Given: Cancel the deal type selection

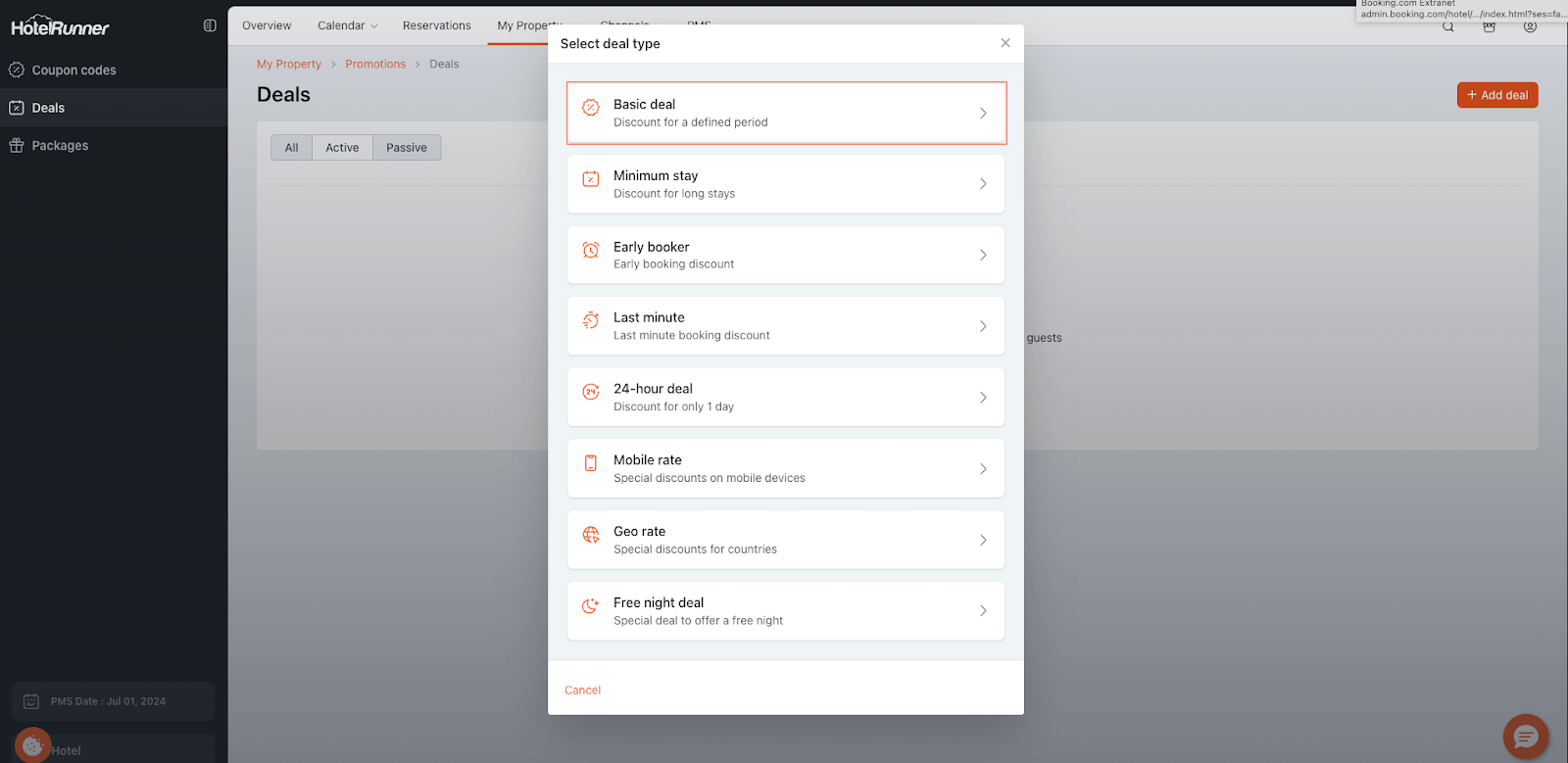Looking at the screenshot, I should point(582,691).
